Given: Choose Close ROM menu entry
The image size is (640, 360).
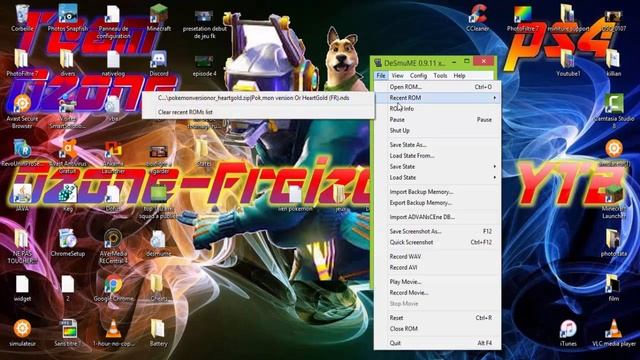Looking at the screenshot, I should [x=438, y=329].
